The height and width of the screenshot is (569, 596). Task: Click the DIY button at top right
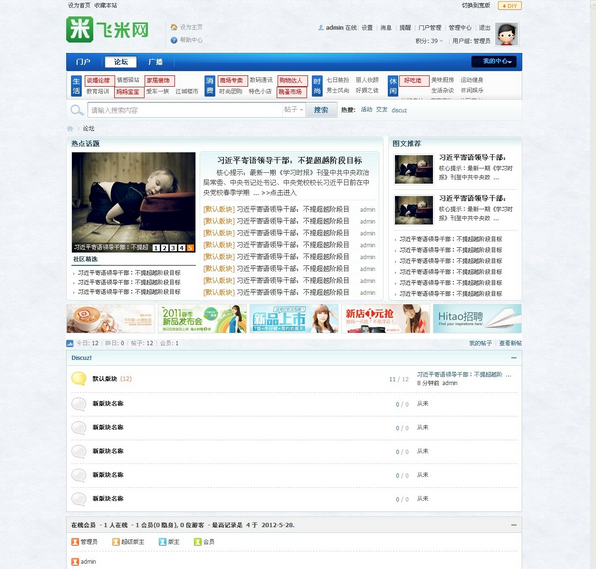(510, 6)
